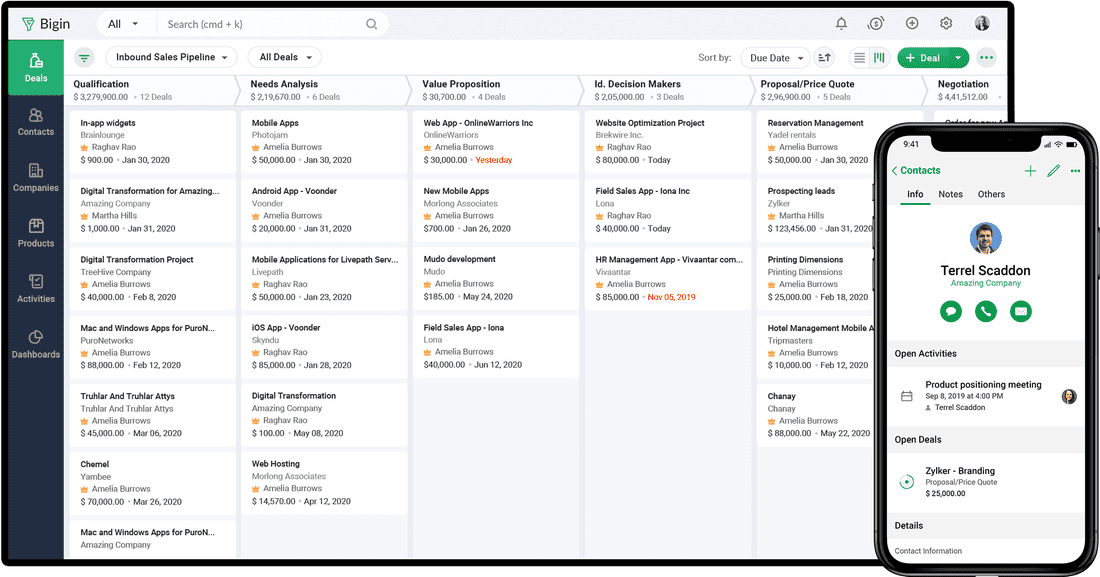Open the Web Hosting deal card
Viewport: 1100px width, 577px height.
point(324,482)
